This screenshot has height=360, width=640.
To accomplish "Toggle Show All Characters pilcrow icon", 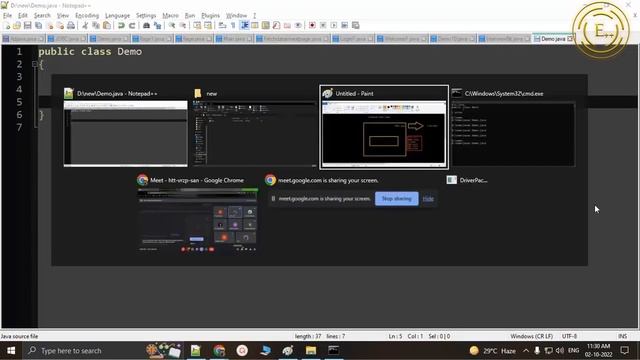I will coord(233,26).
